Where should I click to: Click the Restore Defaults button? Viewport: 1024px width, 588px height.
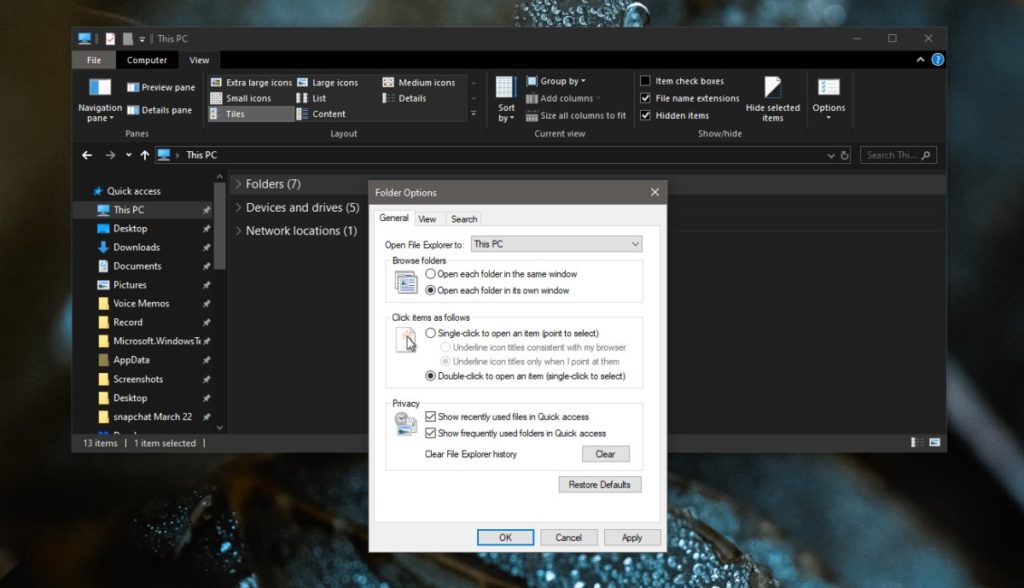coord(602,484)
